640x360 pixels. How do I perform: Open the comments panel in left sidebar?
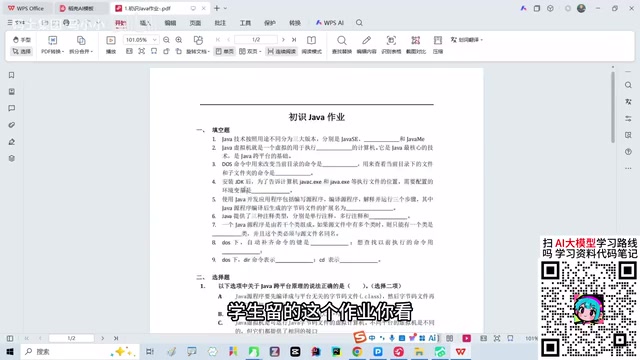click(x=11, y=108)
